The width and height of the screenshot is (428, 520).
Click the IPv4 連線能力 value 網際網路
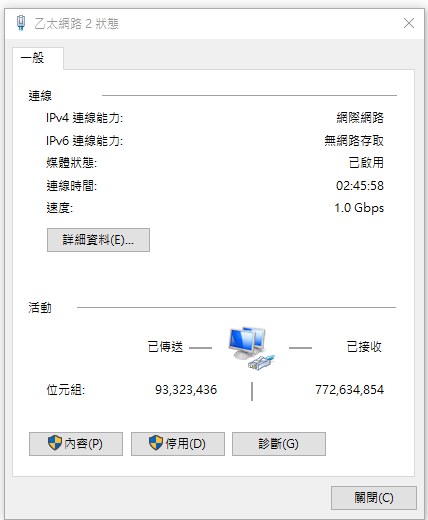[x=360, y=118]
